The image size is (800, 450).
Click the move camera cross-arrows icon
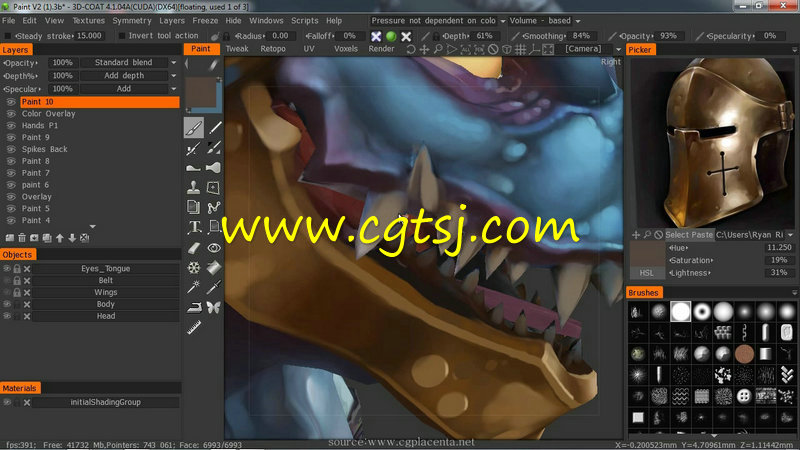coord(424,49)
